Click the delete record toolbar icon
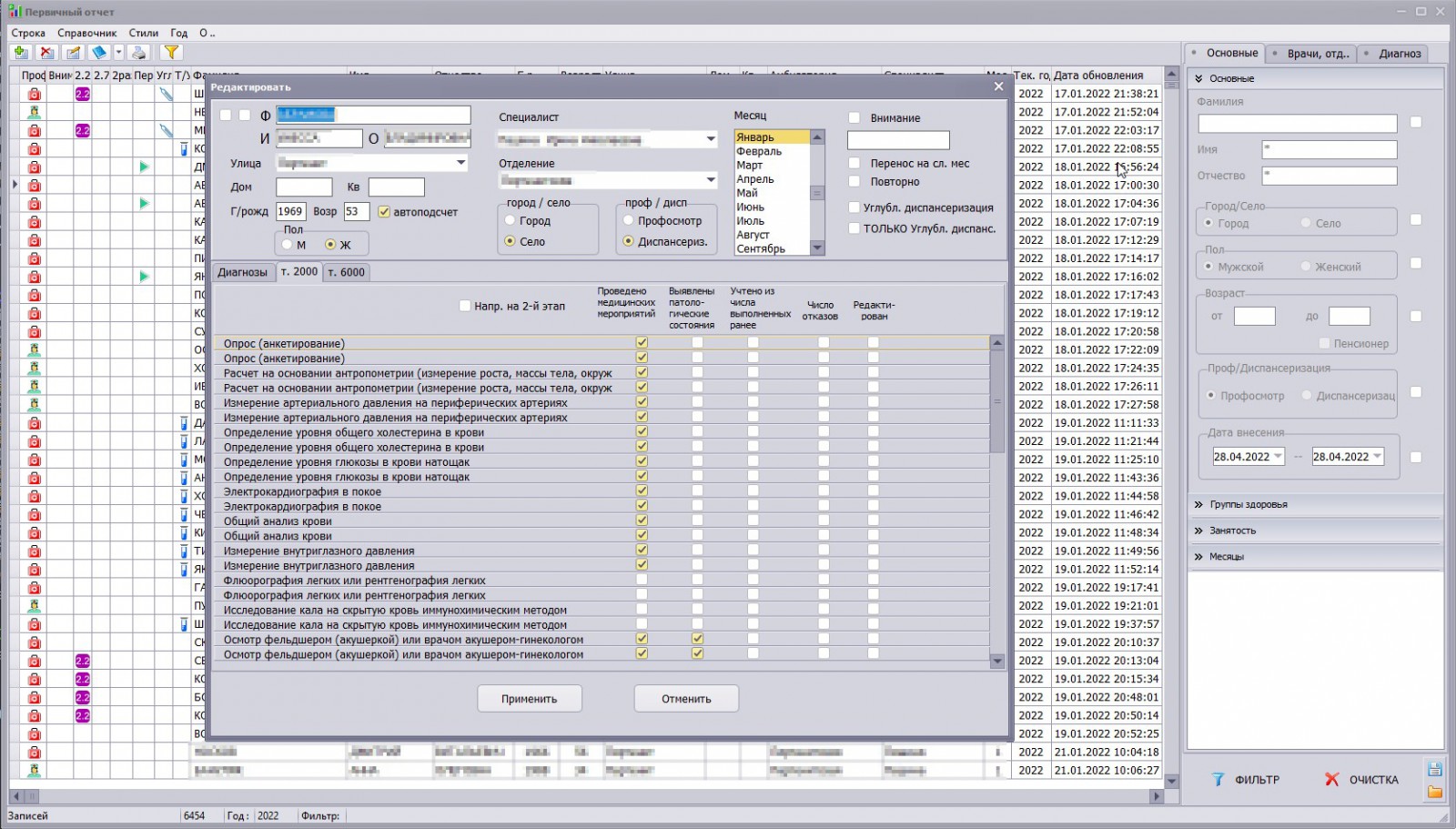This screenshot has height=829, width=1456. click(46, 53)
